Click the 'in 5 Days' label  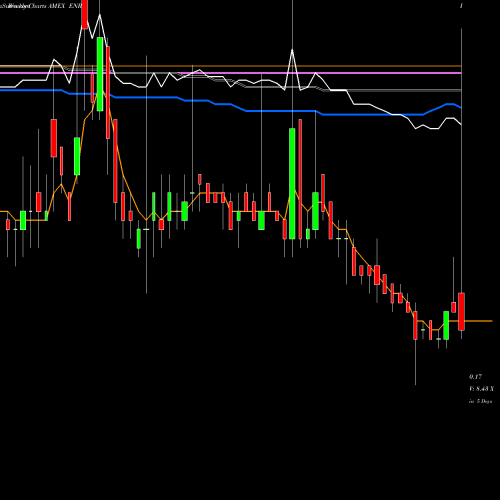[x=481, y=401]
